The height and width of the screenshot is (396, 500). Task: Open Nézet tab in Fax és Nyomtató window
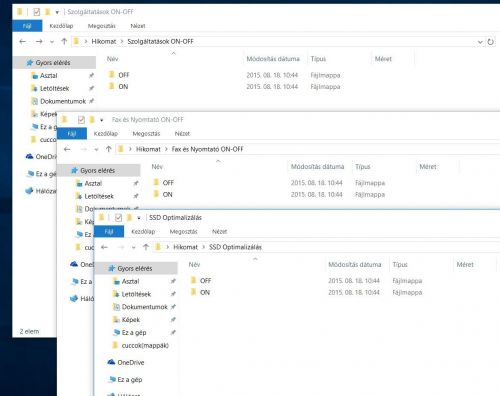(182, 134)
